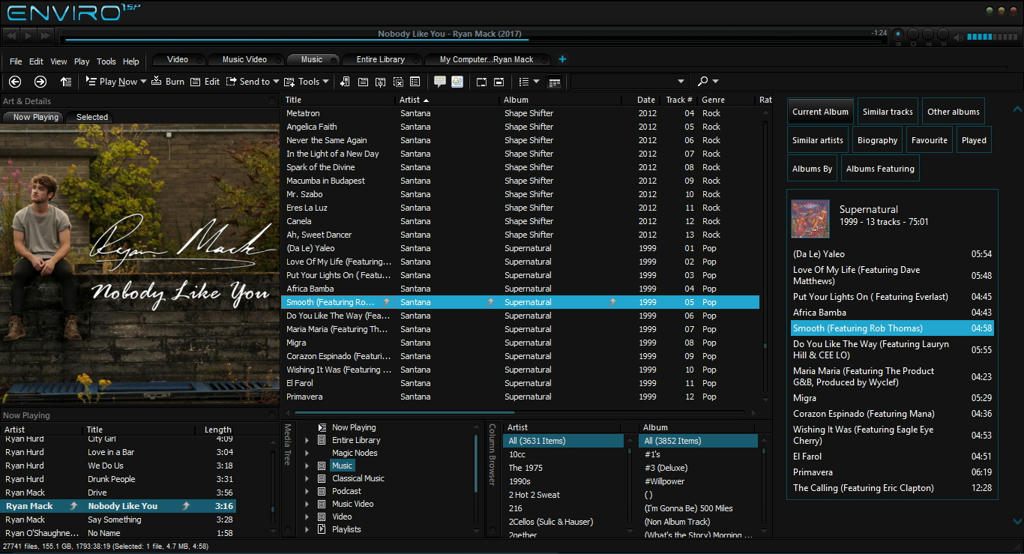The width and height of the screenshot is (1024, 554).
Task: Click the top-panel layout icon
Action: click(x=481, y=82)
